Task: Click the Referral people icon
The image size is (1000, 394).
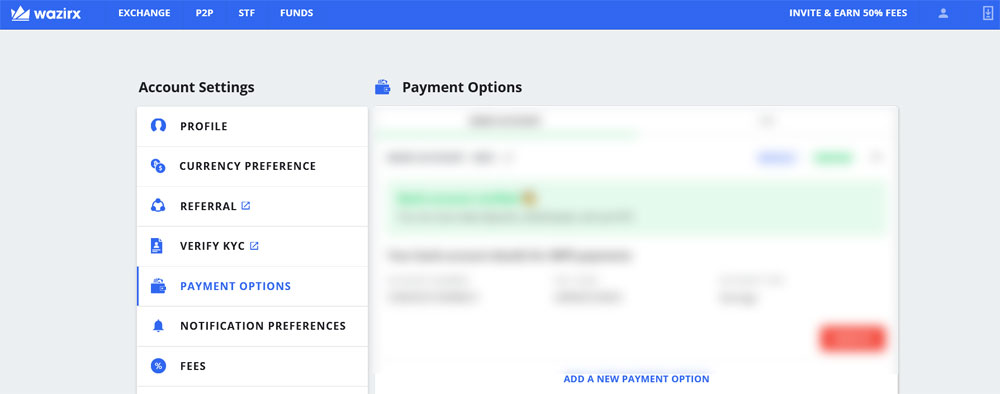Action: pyautogui.click(x=158, y=206)
